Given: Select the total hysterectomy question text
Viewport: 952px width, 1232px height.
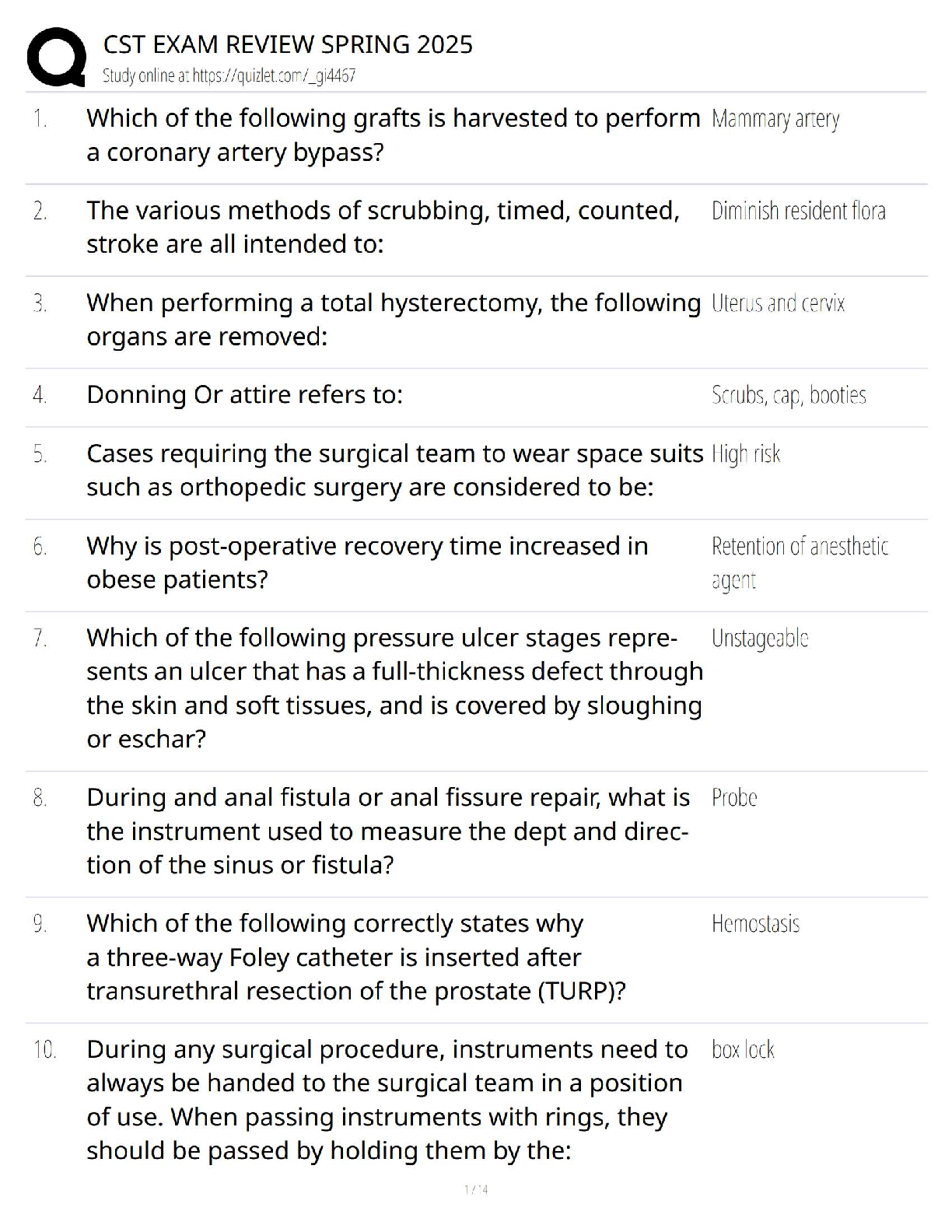Looking at the screenshot, I should (393, 320).
